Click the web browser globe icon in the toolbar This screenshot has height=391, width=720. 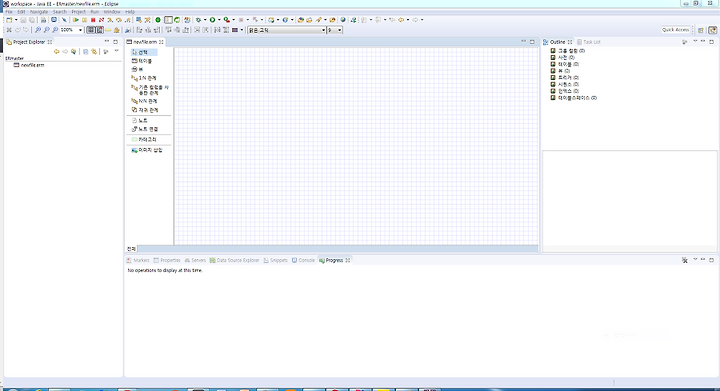tap(343, 20)
